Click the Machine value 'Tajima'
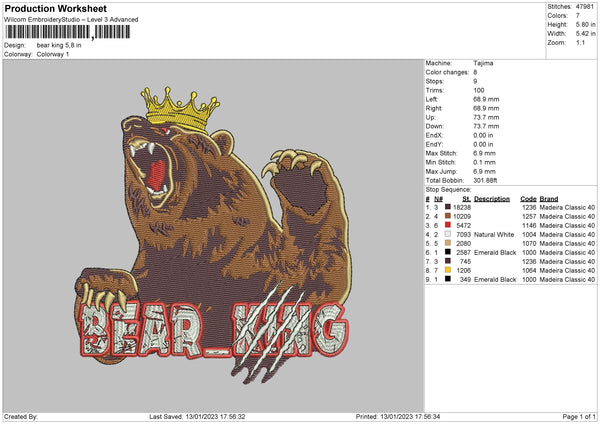This screenshot has width=600, height=424. click(483, 63)
